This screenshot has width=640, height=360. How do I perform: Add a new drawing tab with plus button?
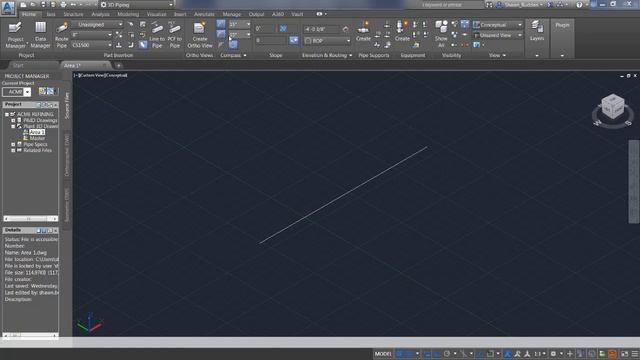click(118, 65)
